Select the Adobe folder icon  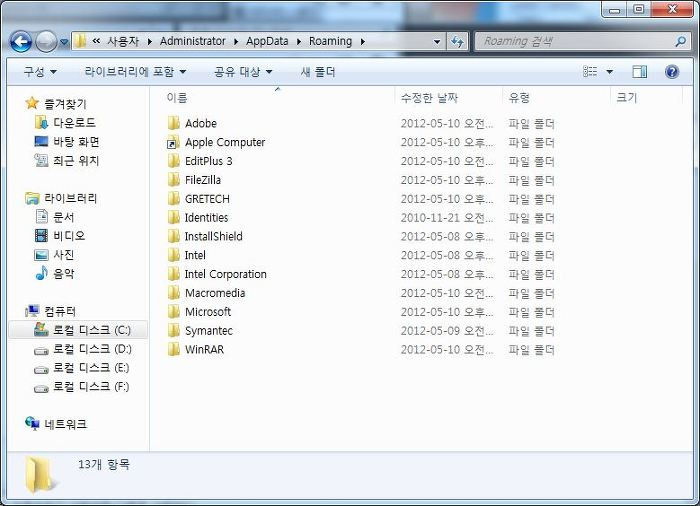click(x=173, y=123)
